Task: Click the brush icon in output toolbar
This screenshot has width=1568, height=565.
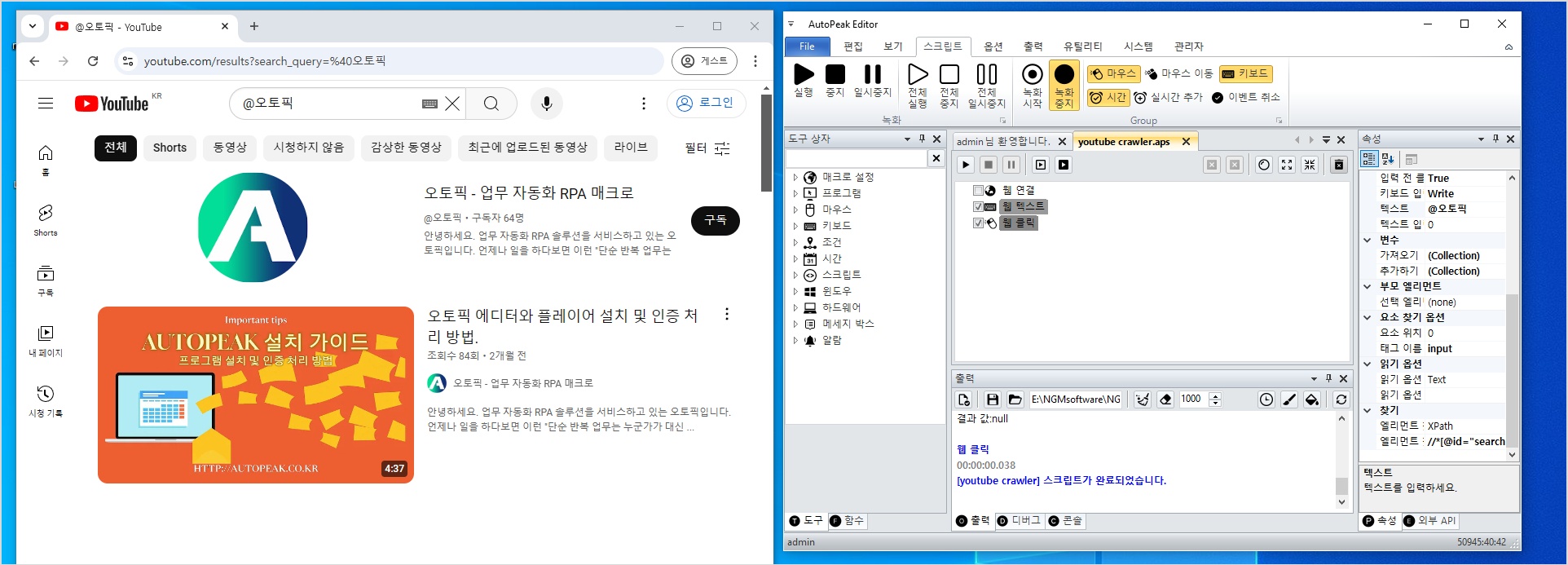Action: pos(1289,399)
